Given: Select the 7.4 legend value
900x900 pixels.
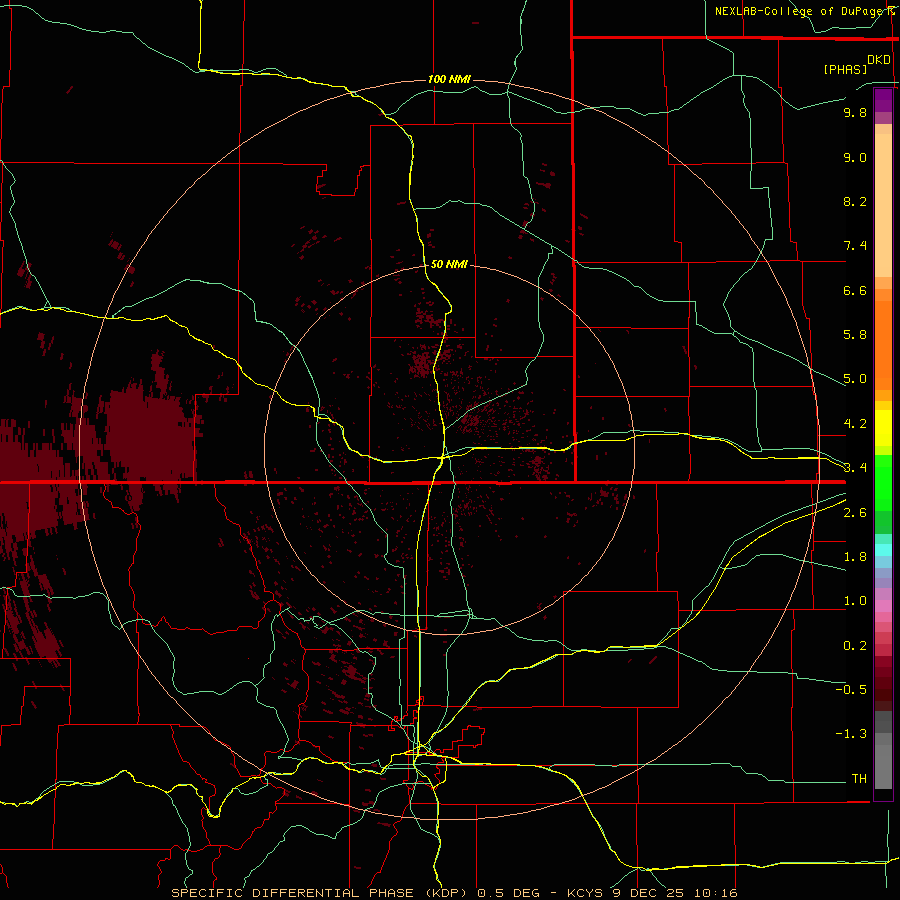Looking at the screenshot, I should pyautogui.click(x=855, y=246).
